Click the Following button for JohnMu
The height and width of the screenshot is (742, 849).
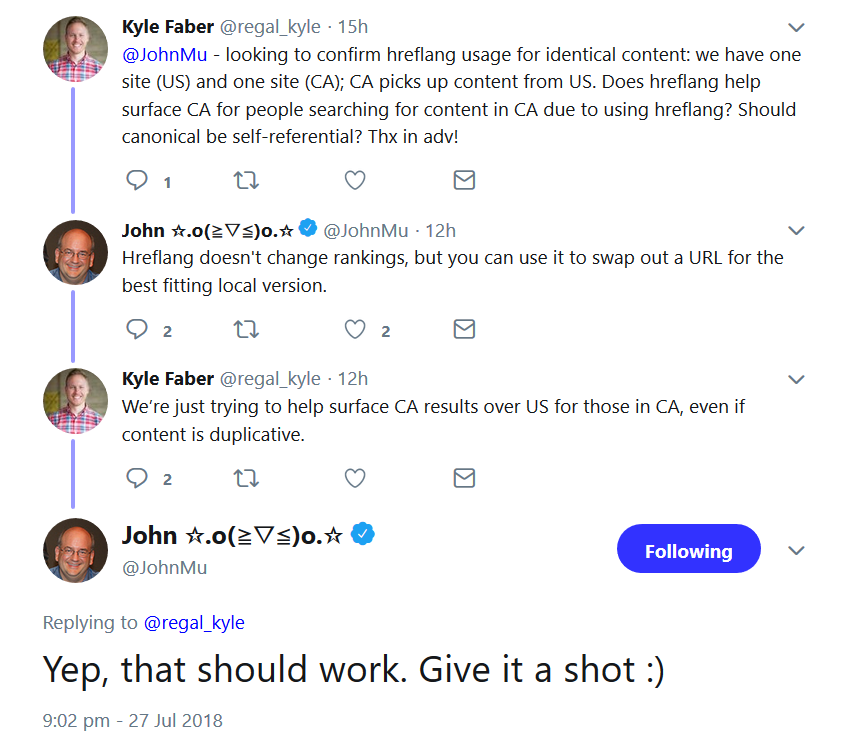pyautogui.click(x=688, y=550)
